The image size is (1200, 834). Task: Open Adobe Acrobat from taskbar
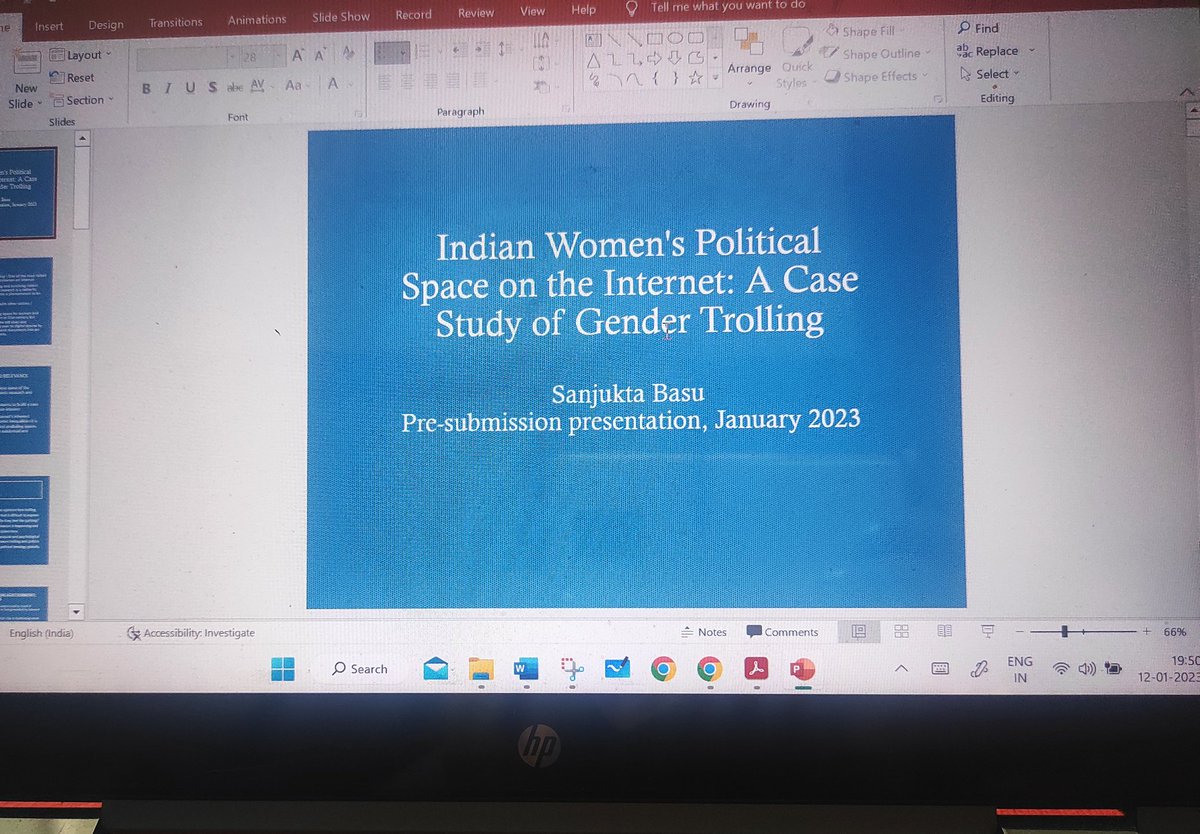[x=755, y=669]
